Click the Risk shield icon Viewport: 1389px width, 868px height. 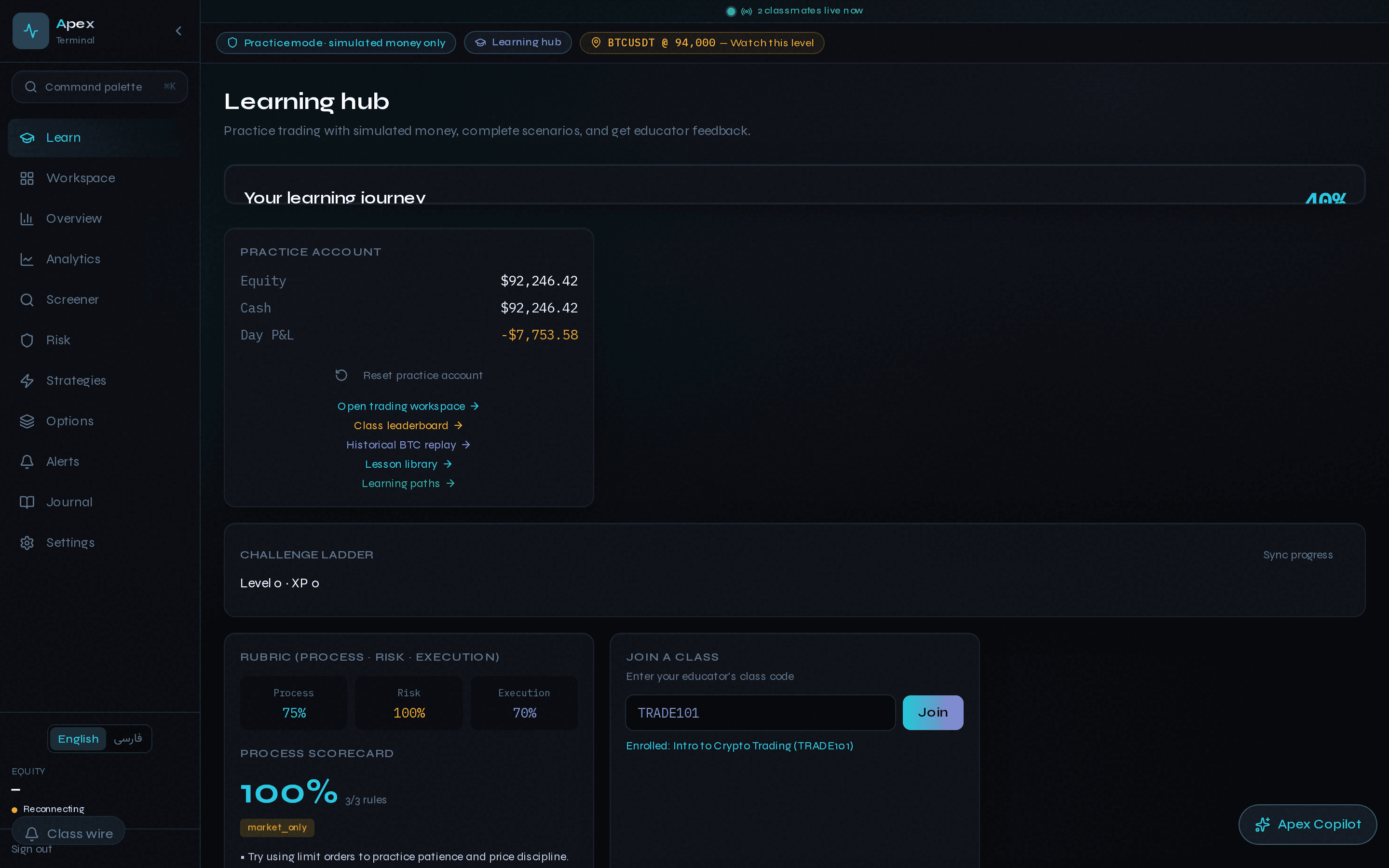click(27, 340)
